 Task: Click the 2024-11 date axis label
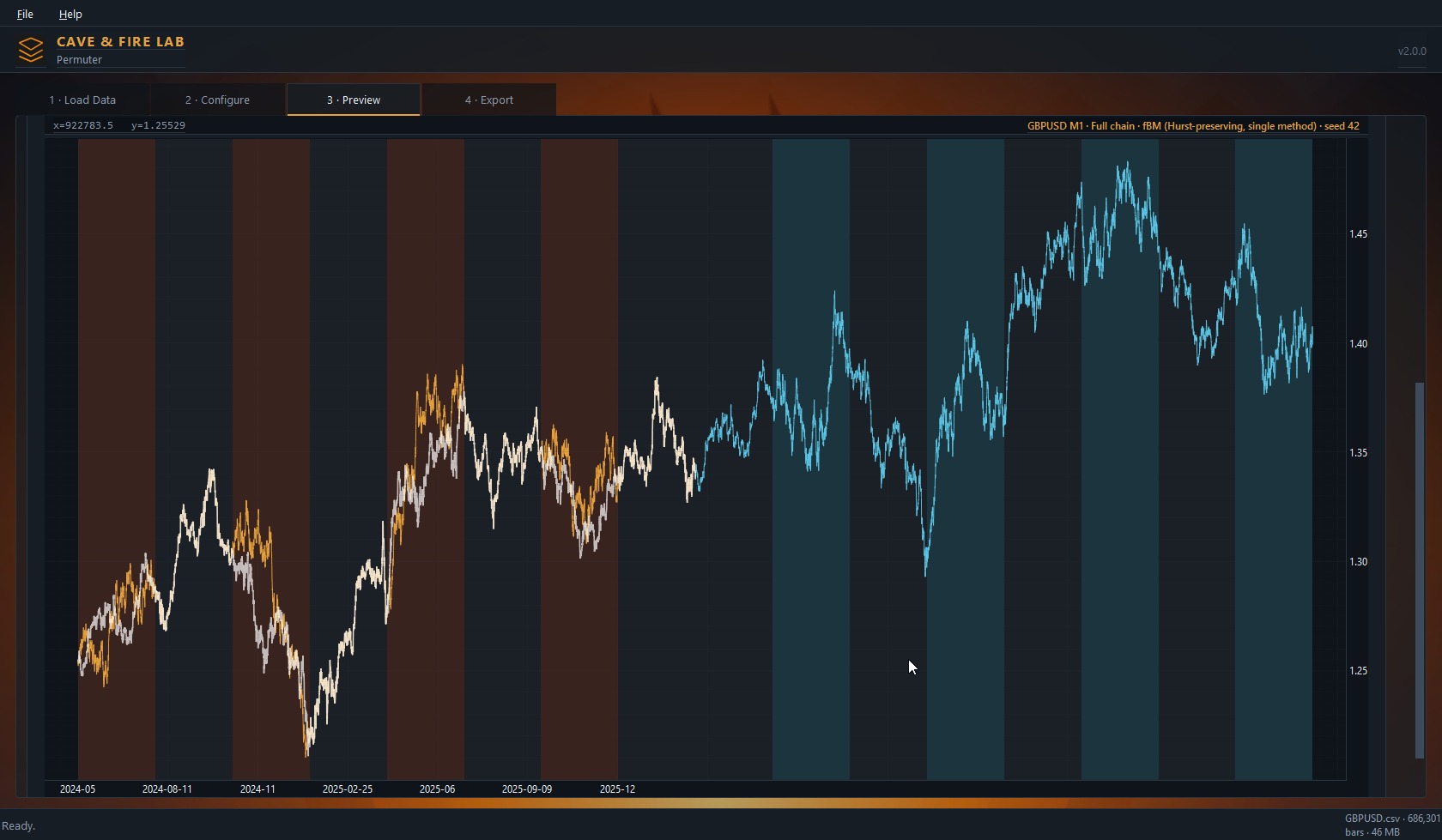coord(257,789)
